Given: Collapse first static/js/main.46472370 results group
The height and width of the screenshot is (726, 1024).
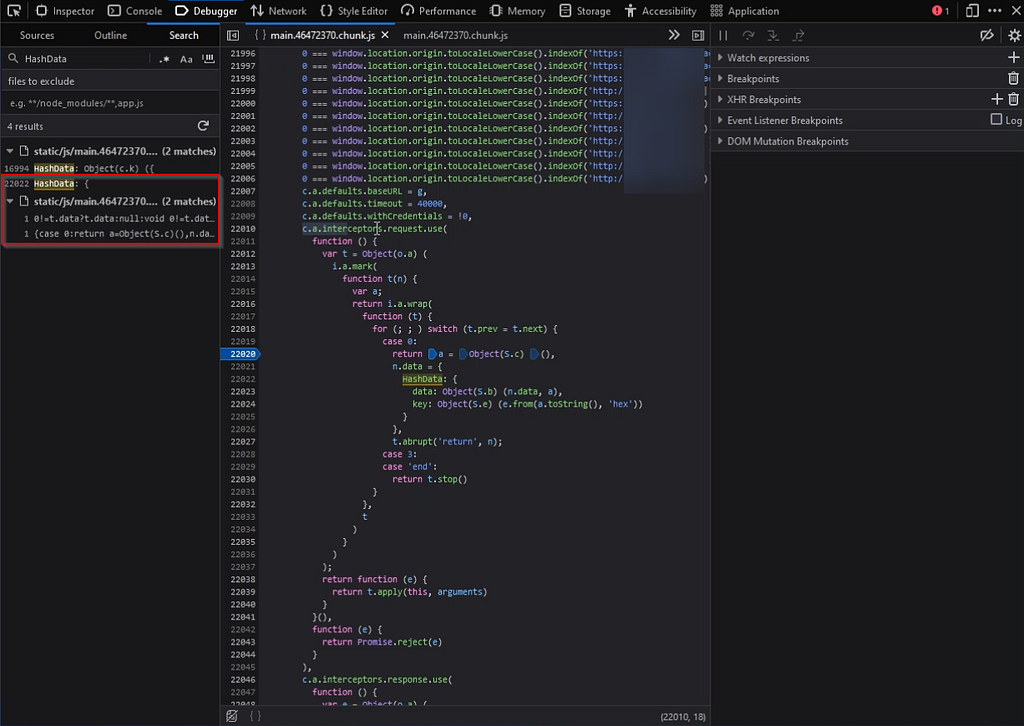Looking at the screenshot, I should click(10, 151).
